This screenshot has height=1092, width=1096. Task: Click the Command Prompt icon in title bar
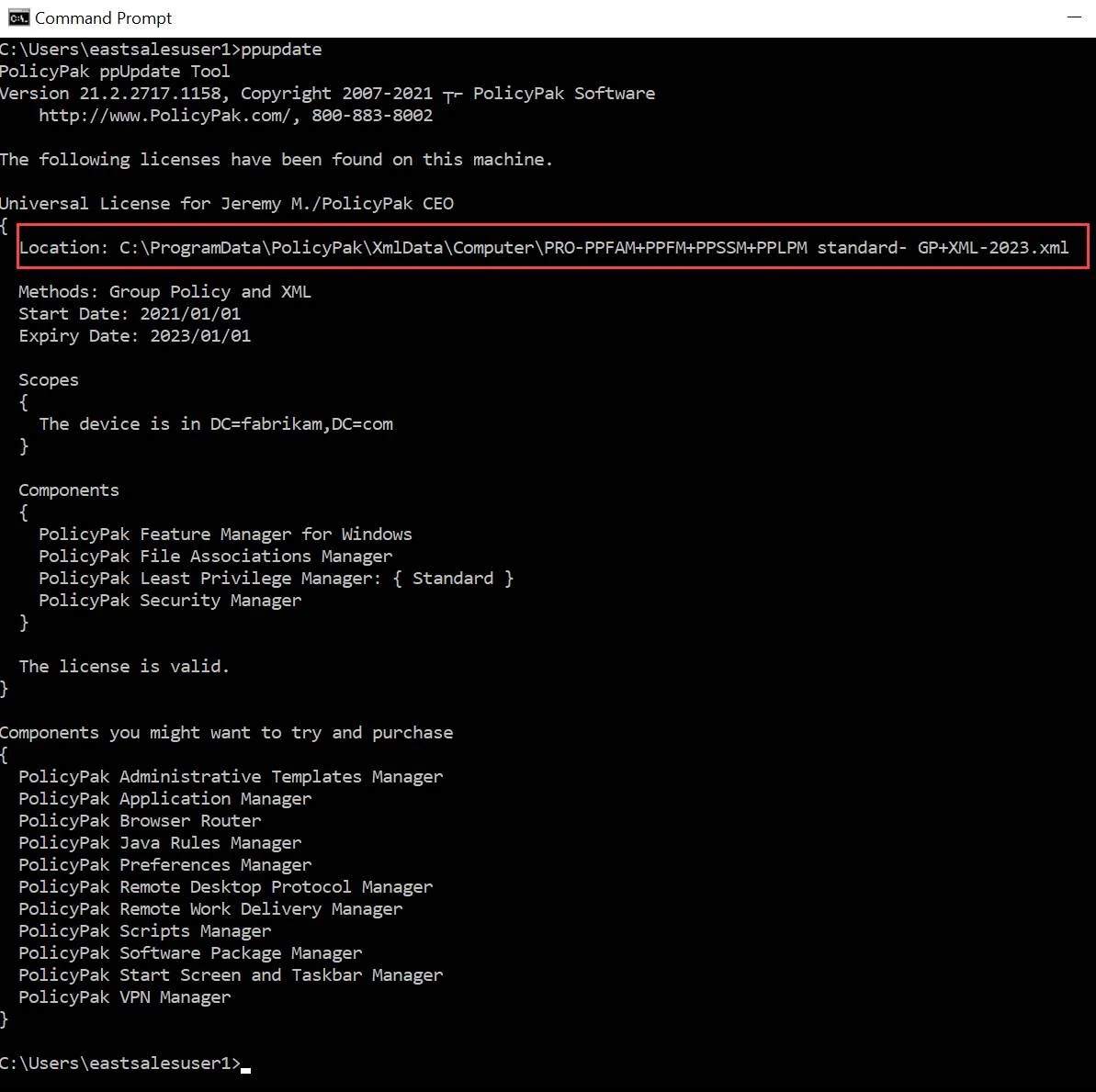coord(17,17)
